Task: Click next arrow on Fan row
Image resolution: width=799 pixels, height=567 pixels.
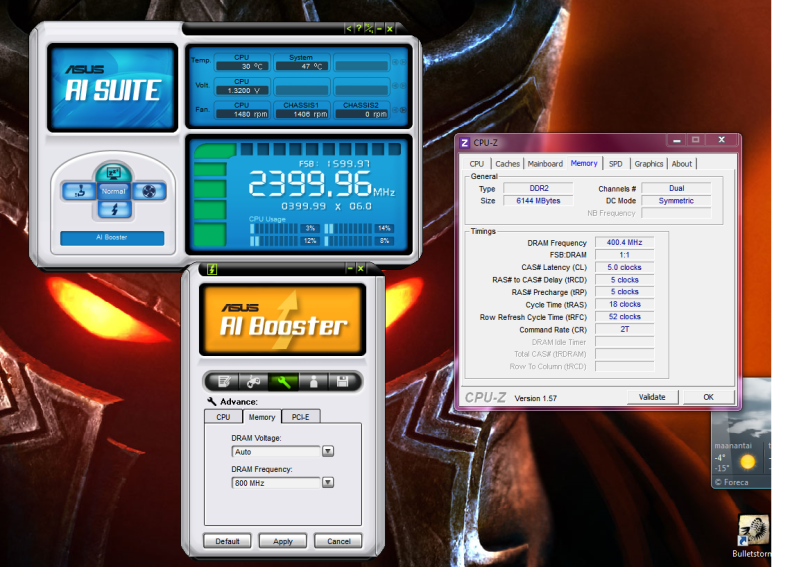Action: (x=403, y=110)
